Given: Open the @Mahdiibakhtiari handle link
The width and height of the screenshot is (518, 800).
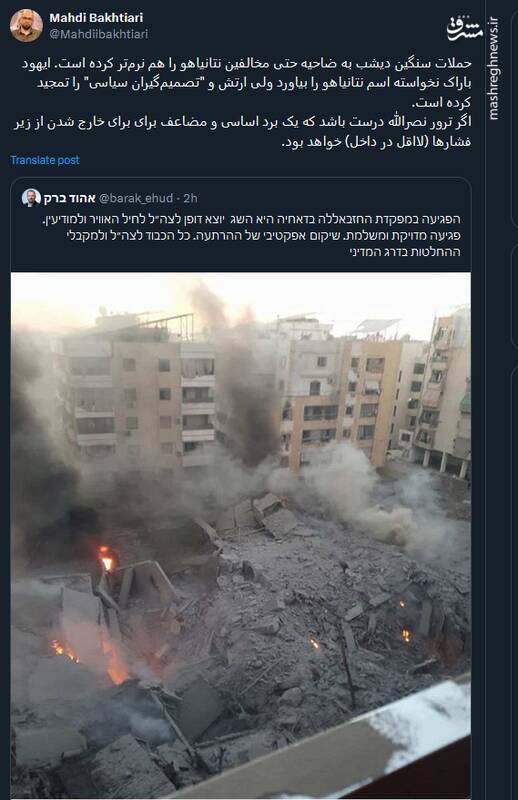Looking at the screenshot, I should coord(98,34).
